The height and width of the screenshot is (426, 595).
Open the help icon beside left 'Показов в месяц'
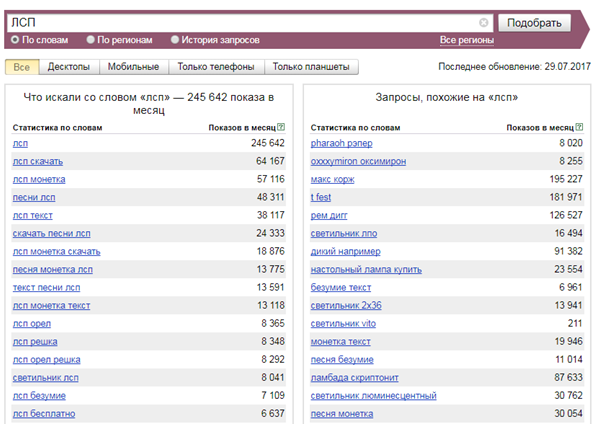tap(281, 127)
